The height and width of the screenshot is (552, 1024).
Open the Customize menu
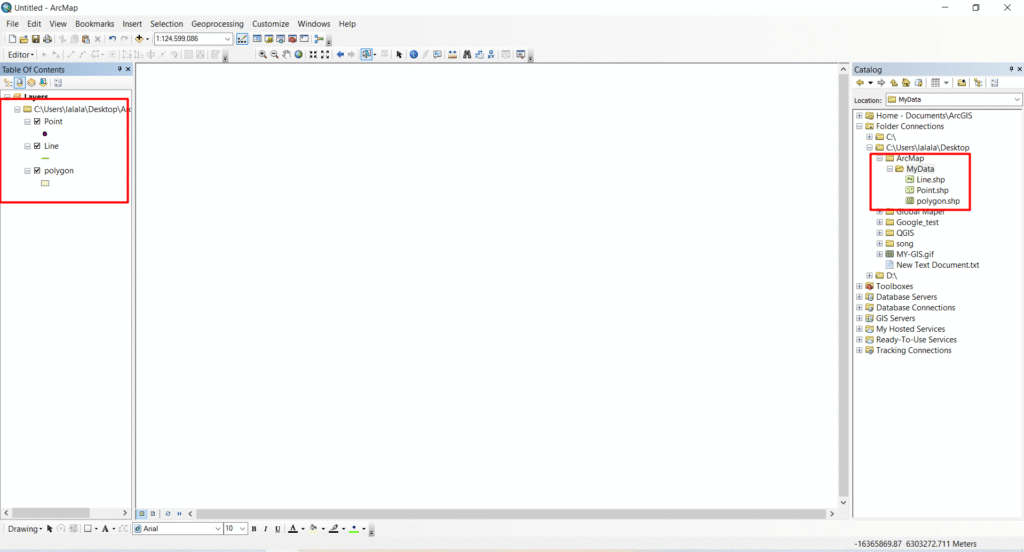(270, 24)
